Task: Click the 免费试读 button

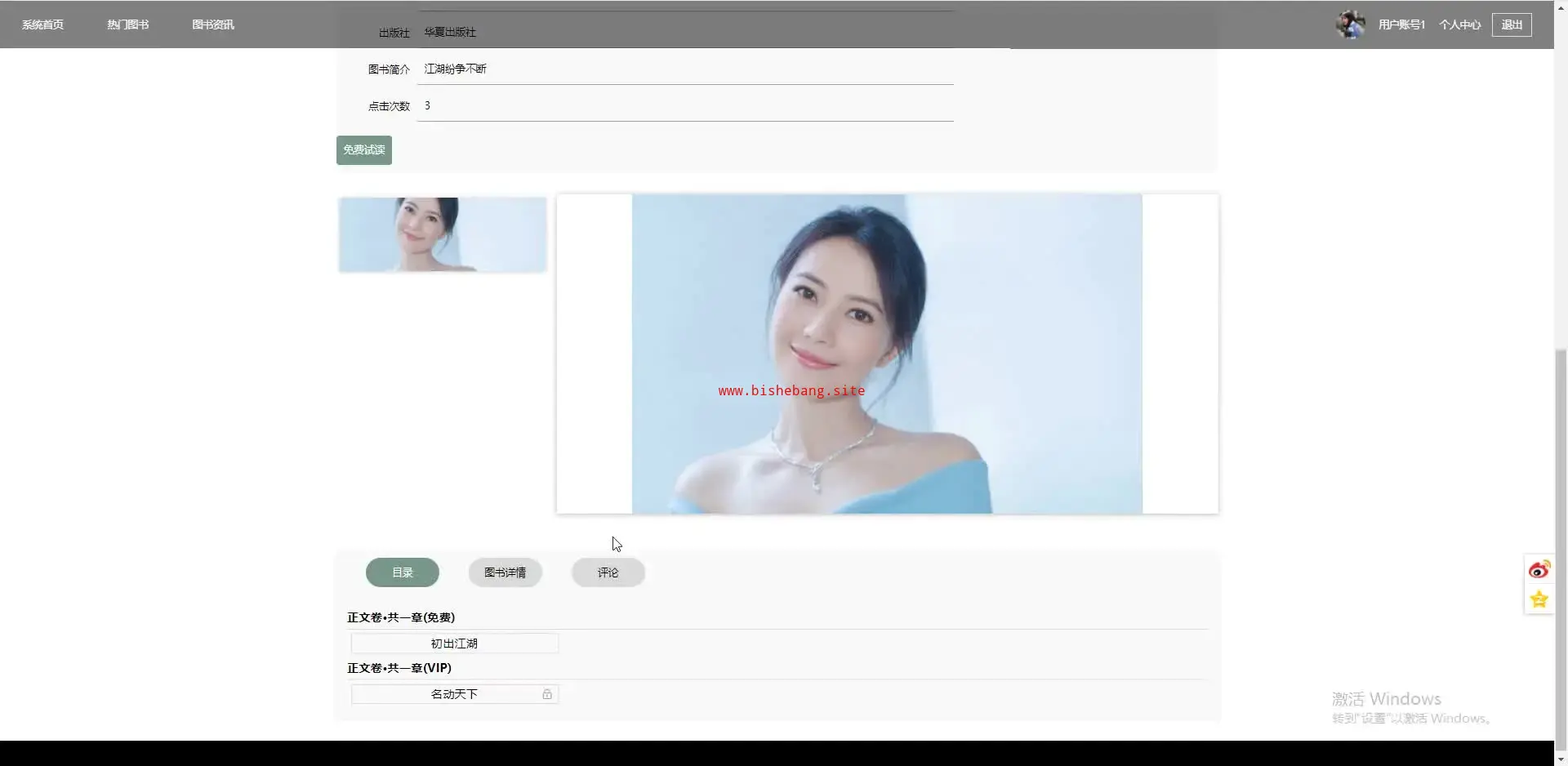Action: click(364, 150)
